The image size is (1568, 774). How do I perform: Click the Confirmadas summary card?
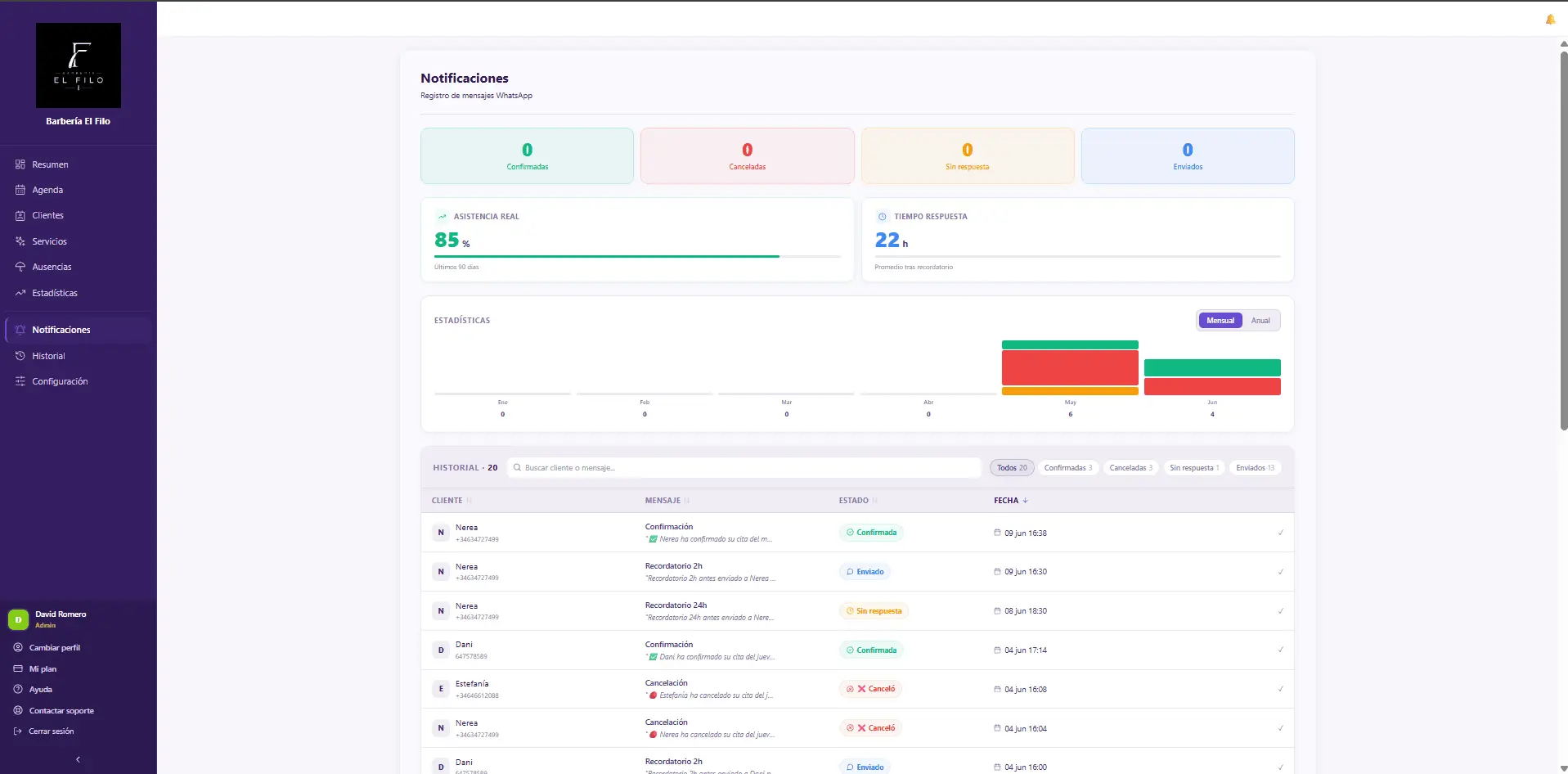tap(527, 155)
